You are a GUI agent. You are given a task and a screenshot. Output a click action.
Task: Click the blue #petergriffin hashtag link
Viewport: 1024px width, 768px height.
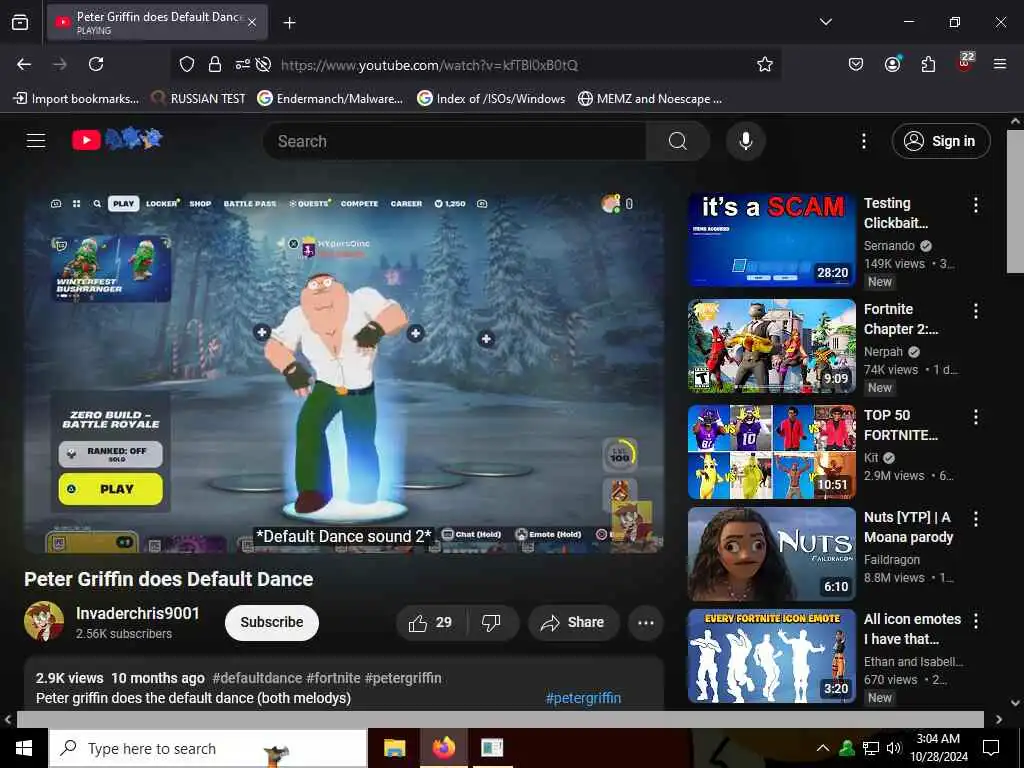point(583,698)
